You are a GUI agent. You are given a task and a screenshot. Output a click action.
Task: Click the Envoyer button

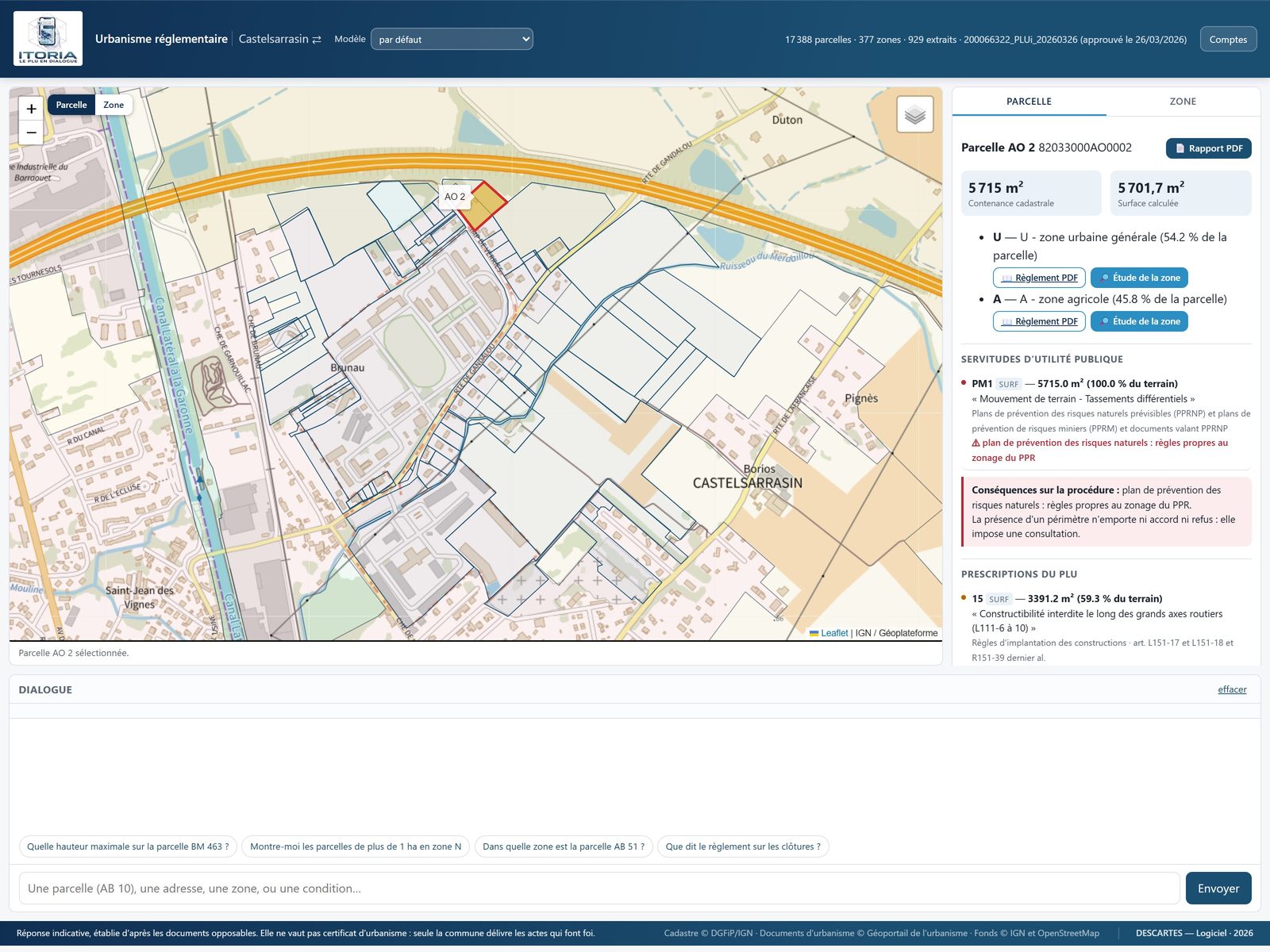point(1218,889)
